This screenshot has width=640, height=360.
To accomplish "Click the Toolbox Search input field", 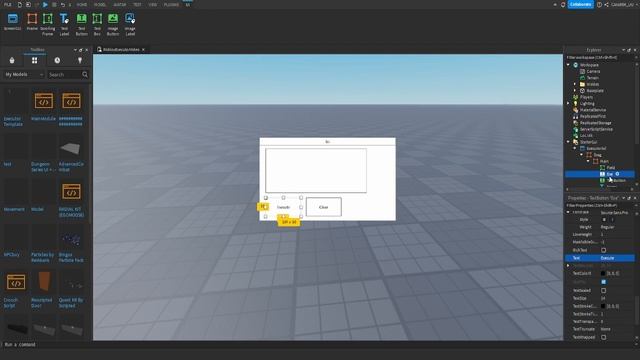I will (64, 75).
